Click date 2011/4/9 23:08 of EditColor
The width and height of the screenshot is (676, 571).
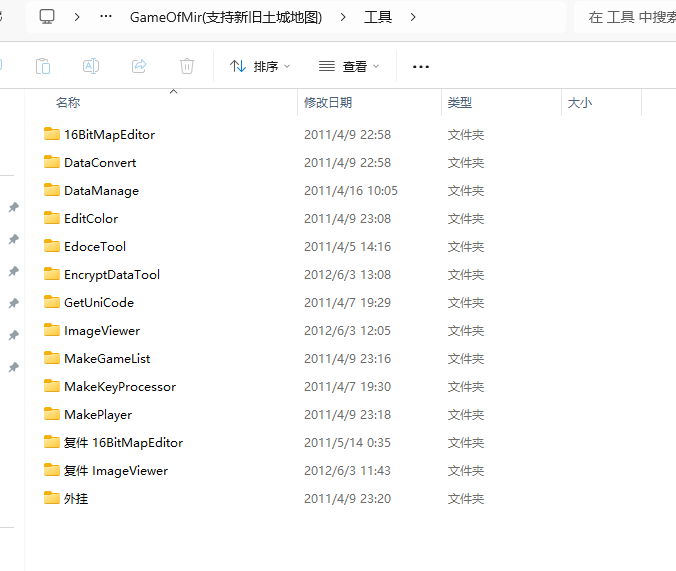pyautogui.click(x=347, y=219)
